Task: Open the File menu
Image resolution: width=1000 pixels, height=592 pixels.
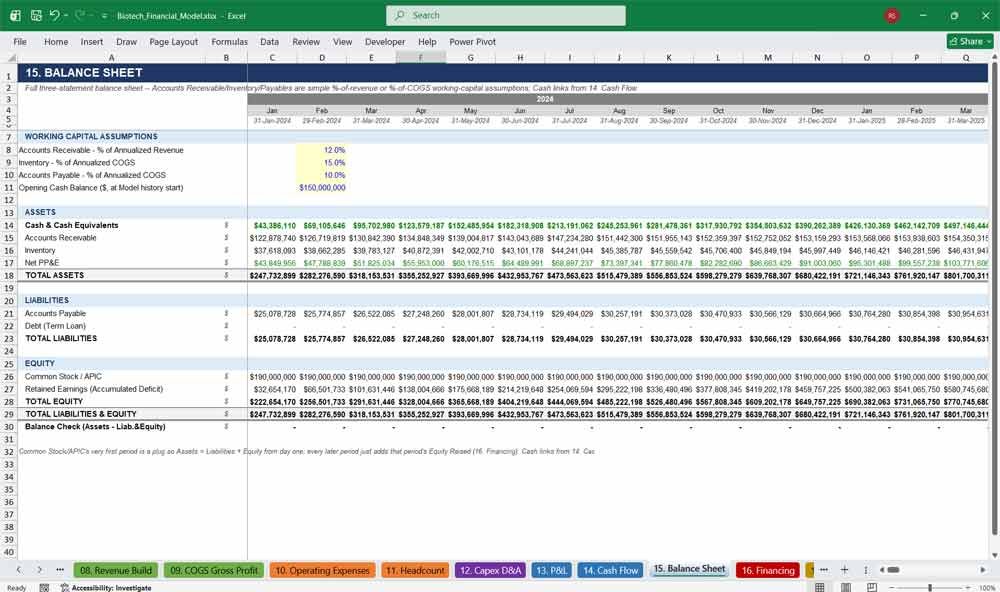Action: [x=20, y=41]
